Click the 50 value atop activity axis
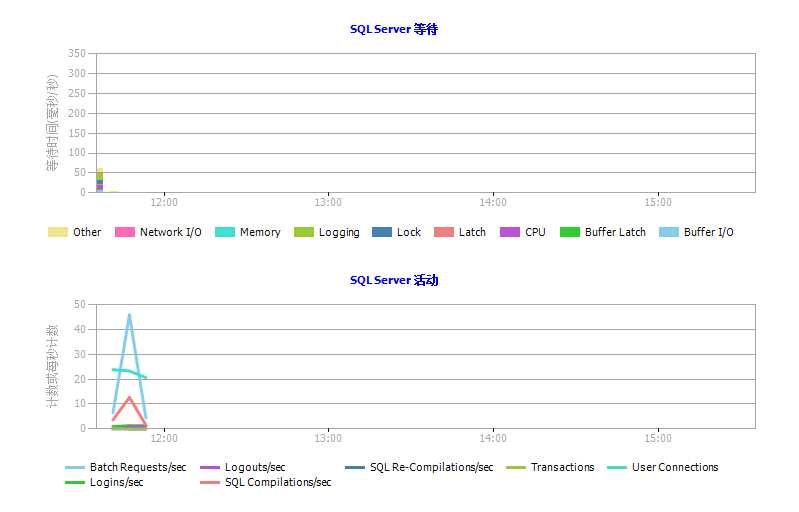Screen dimensions: 799x512 click(x=80, y=305)
